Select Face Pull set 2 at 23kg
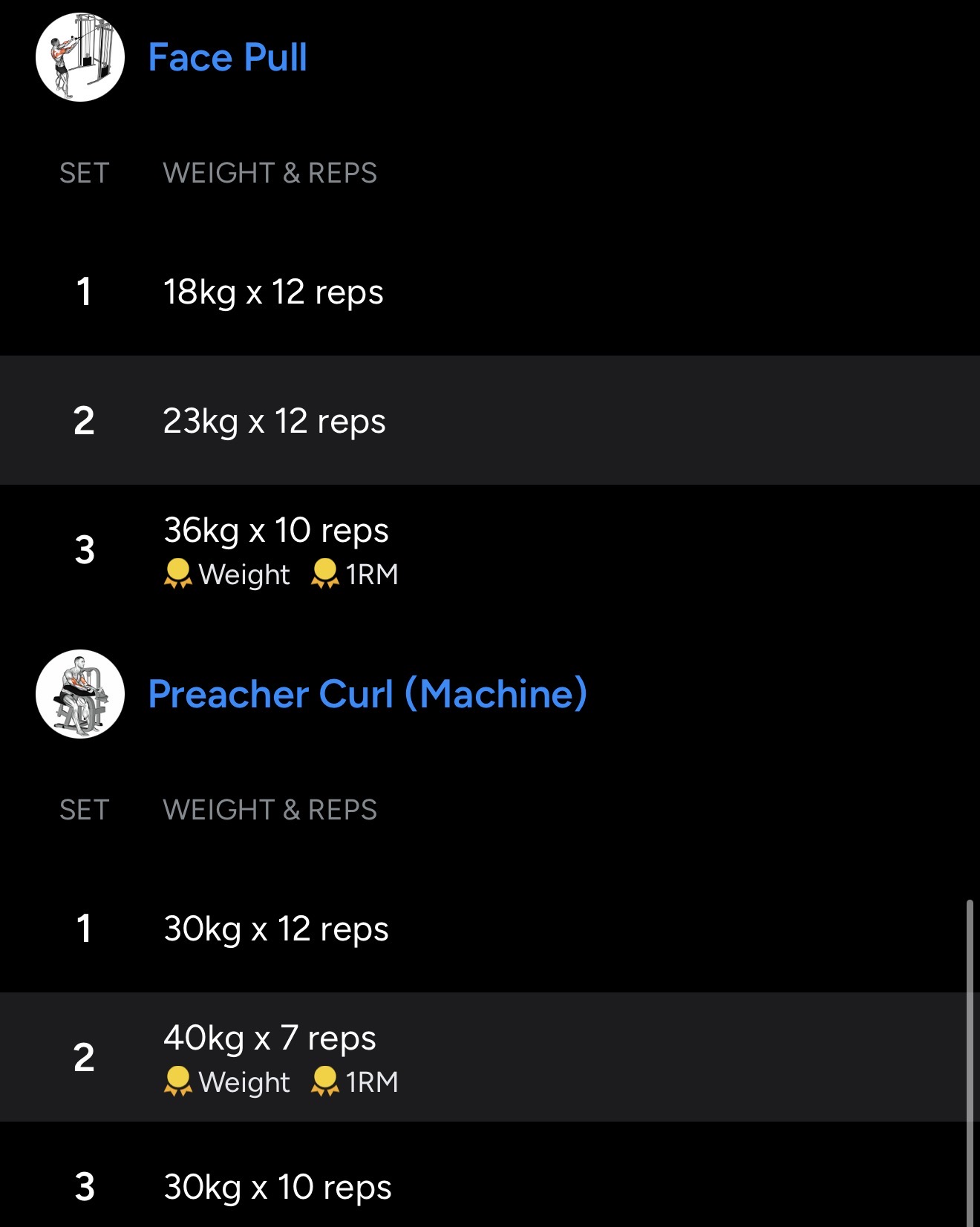The image size is (980, 1227). pos(274,421)
